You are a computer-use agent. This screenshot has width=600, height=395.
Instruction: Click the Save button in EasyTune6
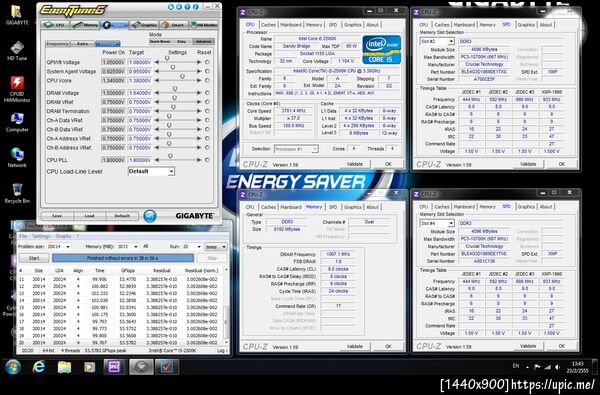pyautogui.click(x=57, y=216)
